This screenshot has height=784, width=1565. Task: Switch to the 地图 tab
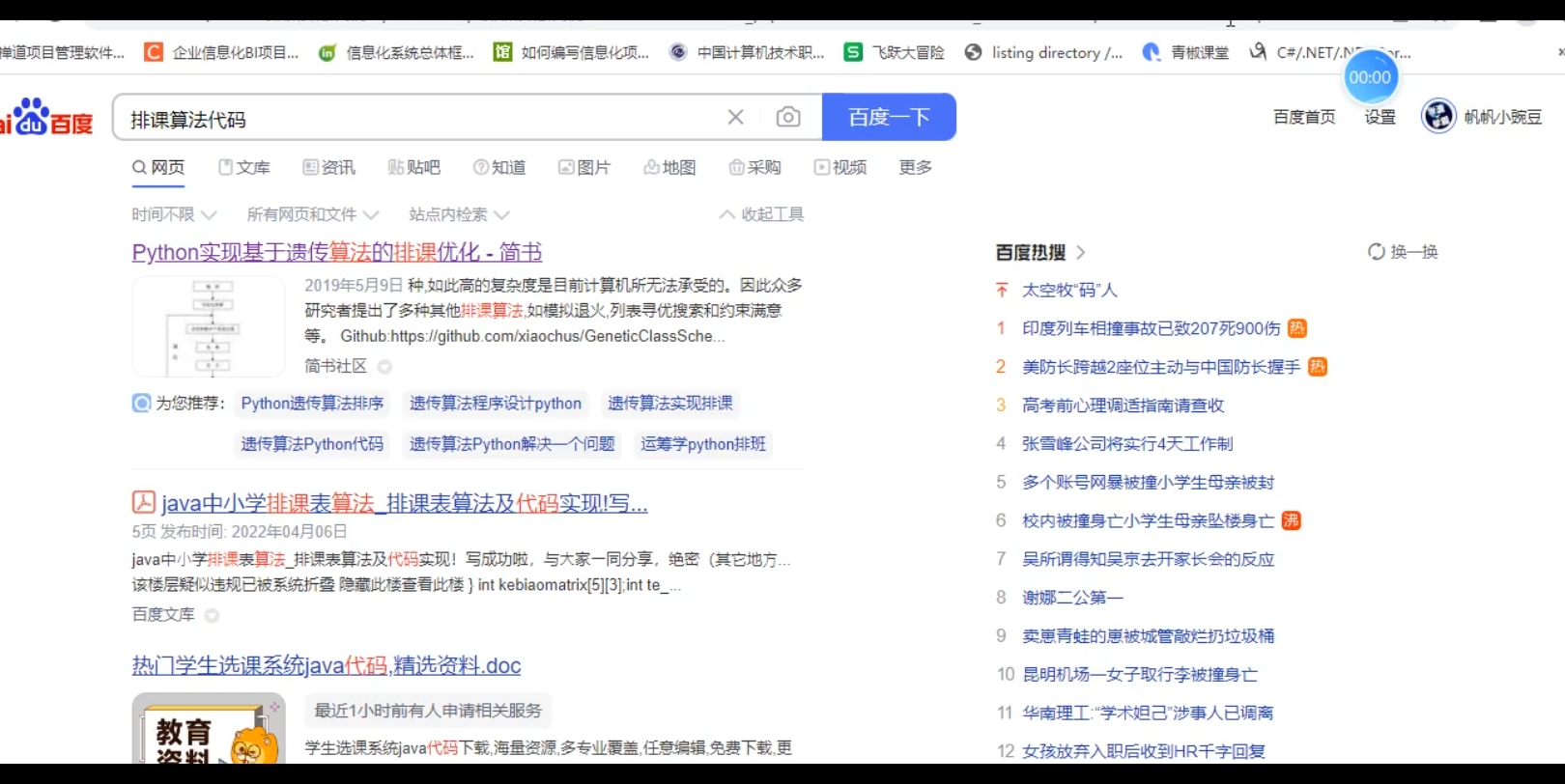click(669, 167)
